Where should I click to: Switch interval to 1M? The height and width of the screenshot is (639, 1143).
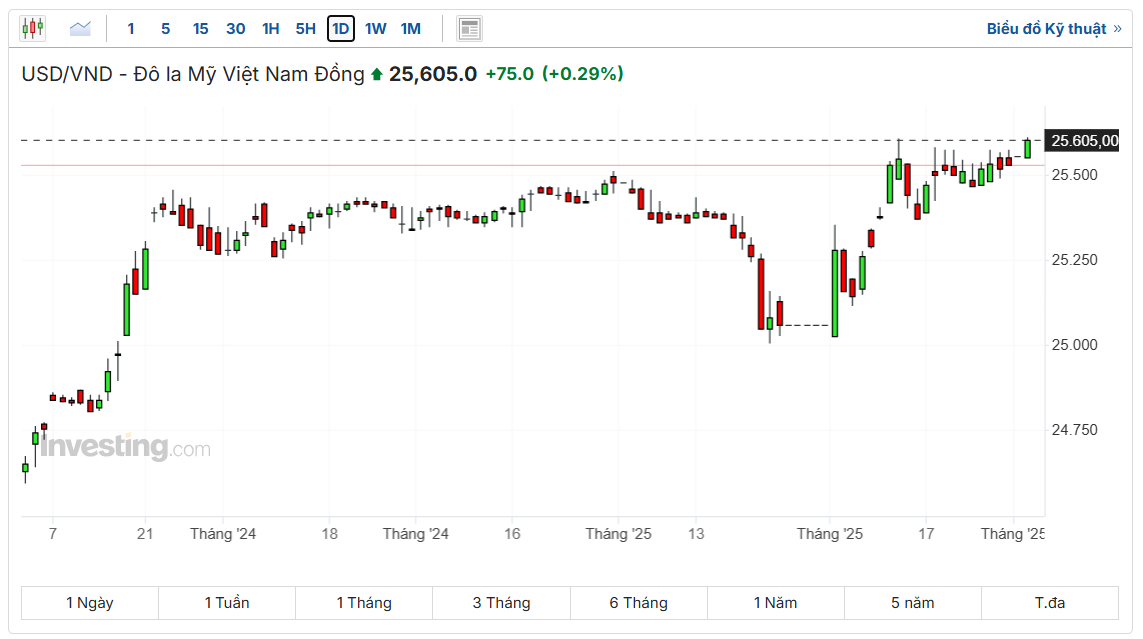pyautogui.click(x=410, y=28)
